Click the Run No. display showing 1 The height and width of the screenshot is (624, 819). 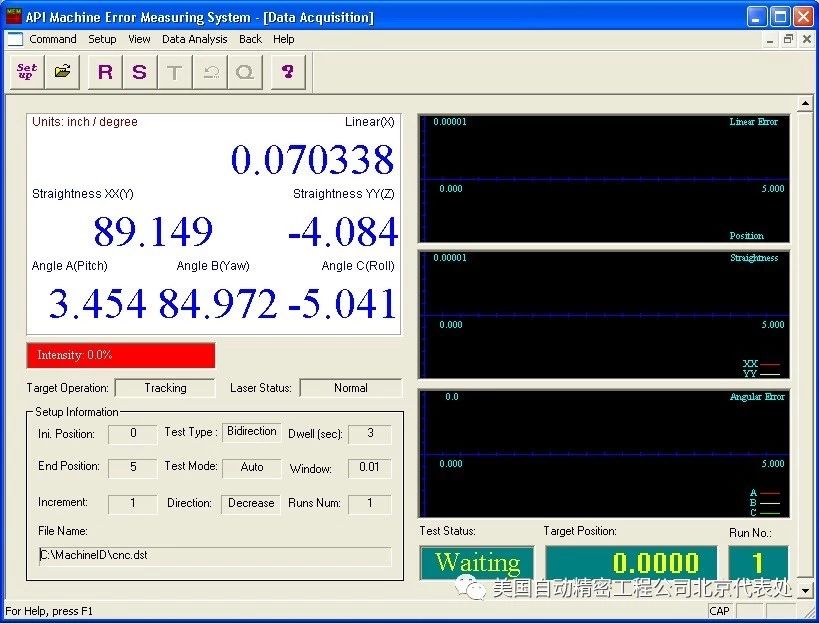(x=758, y=563)
